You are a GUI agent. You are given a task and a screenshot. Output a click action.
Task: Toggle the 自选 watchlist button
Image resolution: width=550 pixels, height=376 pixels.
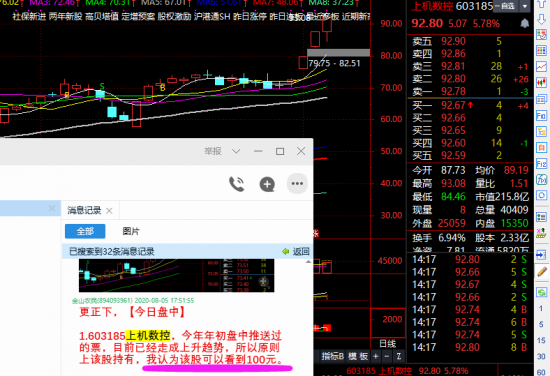[506, 6]
